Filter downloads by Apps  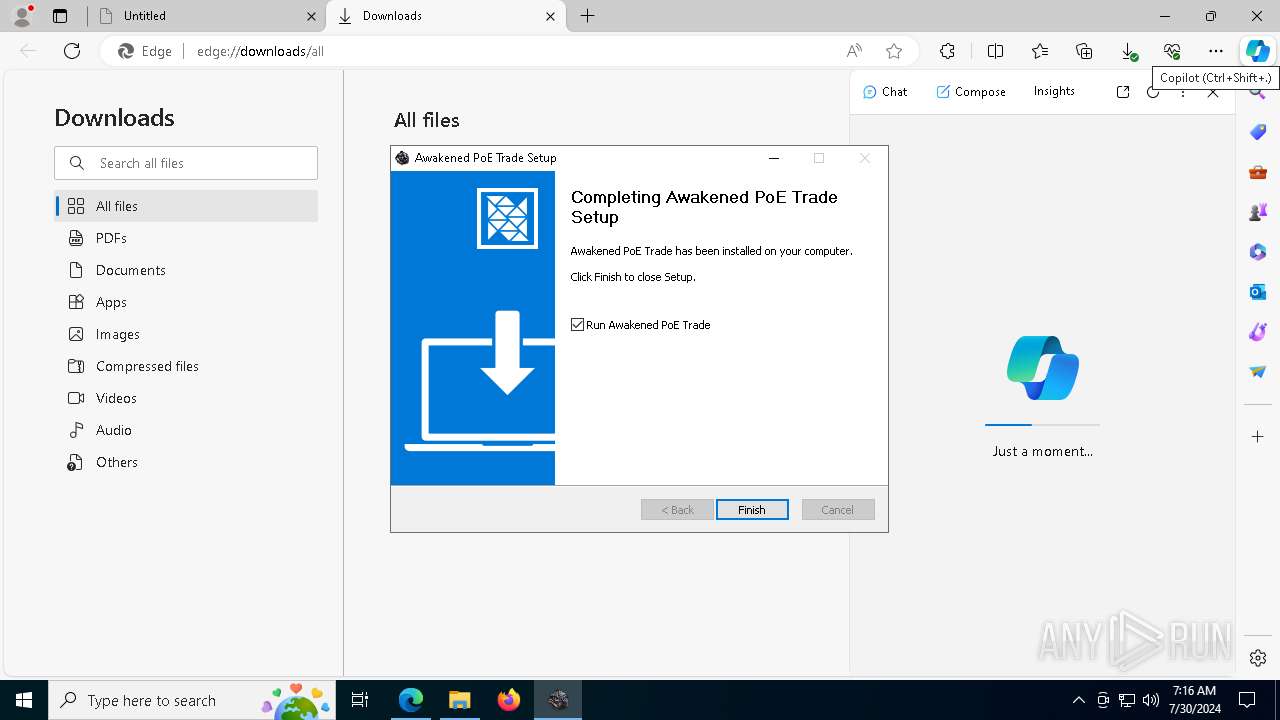(x=186, y=302)
